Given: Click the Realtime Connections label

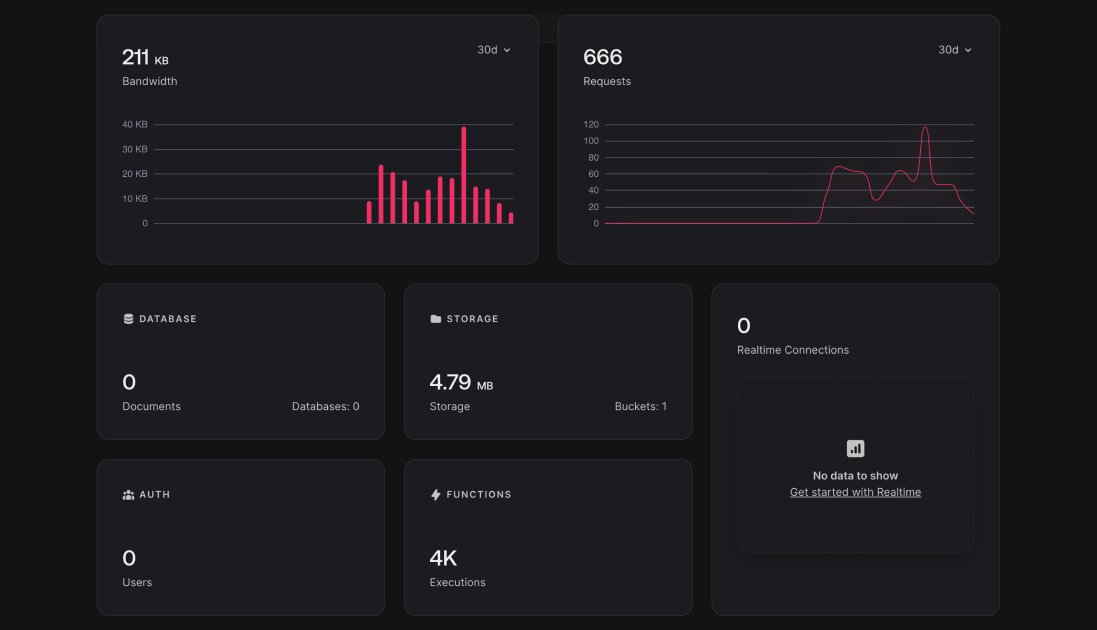Looking at the screenshot, I should pyautogui.click(x=792, y=350).
